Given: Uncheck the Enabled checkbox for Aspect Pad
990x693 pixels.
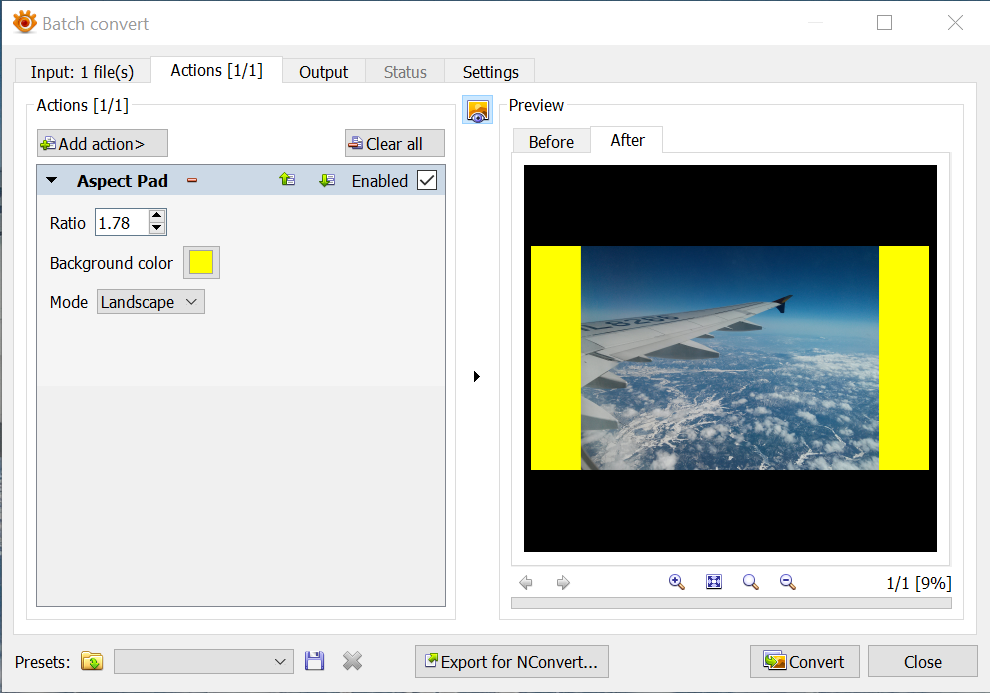Looking at the screenshot, I should coord(427,180).
